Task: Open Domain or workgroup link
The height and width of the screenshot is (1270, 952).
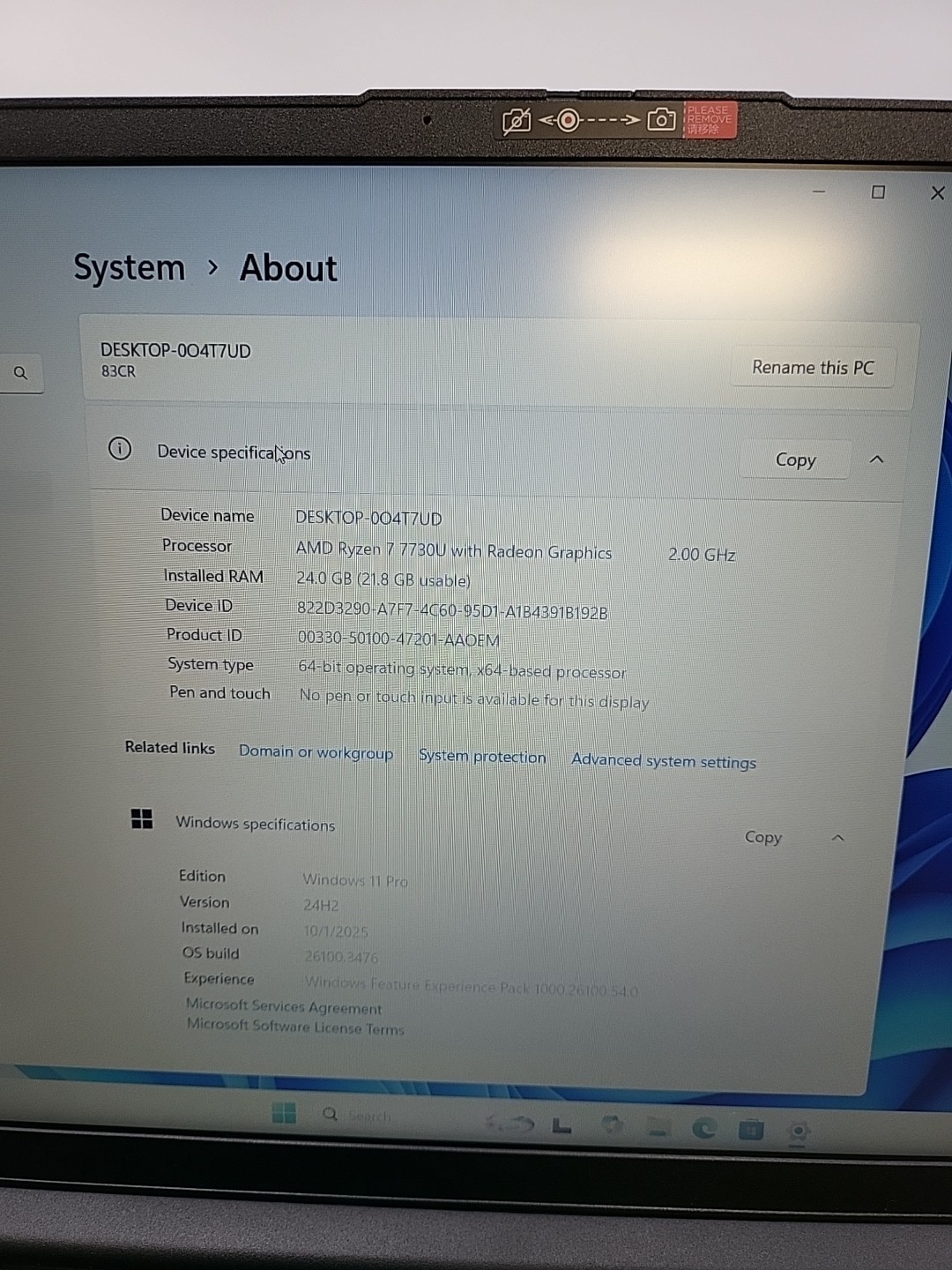Action: pos(316,752)
